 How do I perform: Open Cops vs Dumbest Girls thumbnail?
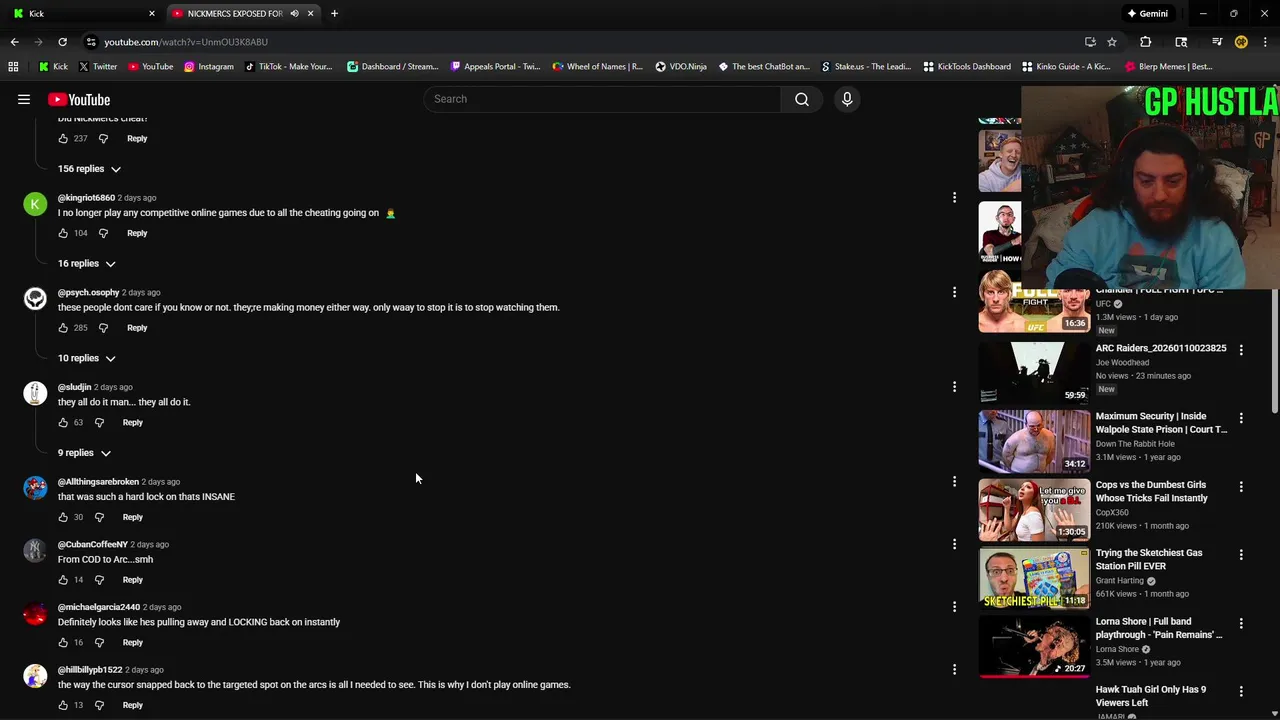(x=1034, y=509)
